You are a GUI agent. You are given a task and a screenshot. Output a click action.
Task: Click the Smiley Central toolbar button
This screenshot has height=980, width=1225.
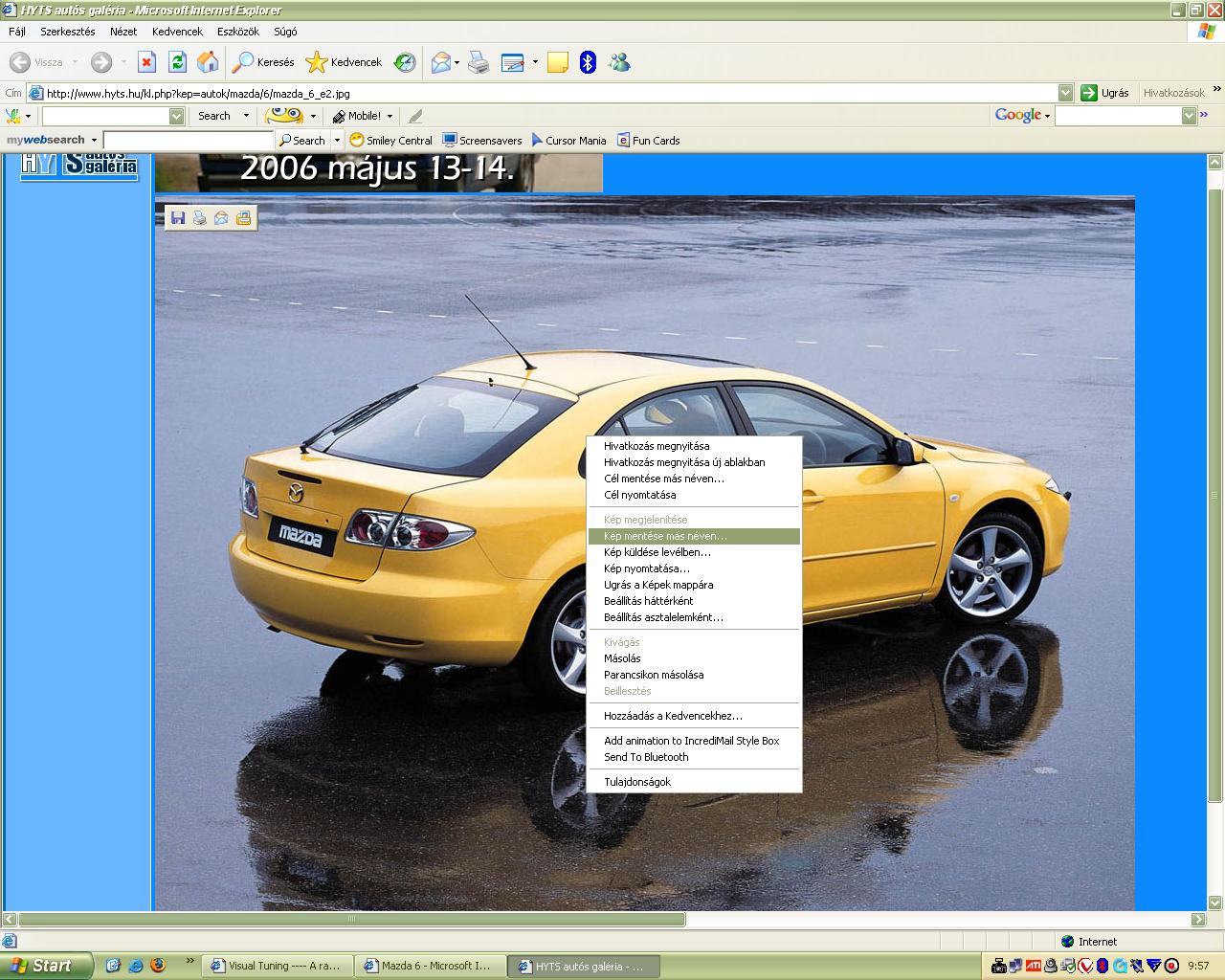[391, 140]
